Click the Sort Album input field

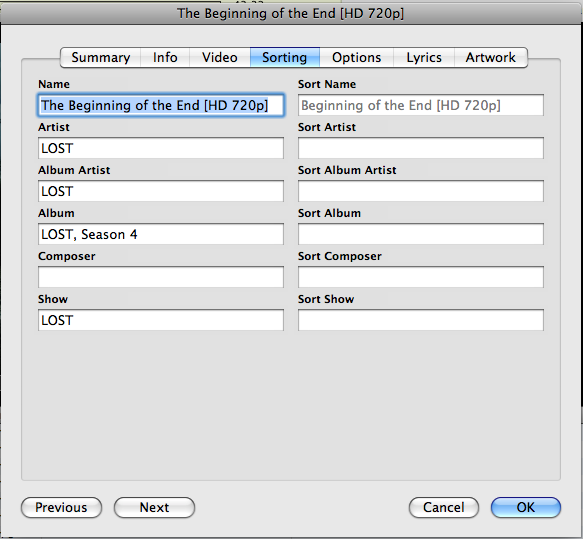point(421,234)
